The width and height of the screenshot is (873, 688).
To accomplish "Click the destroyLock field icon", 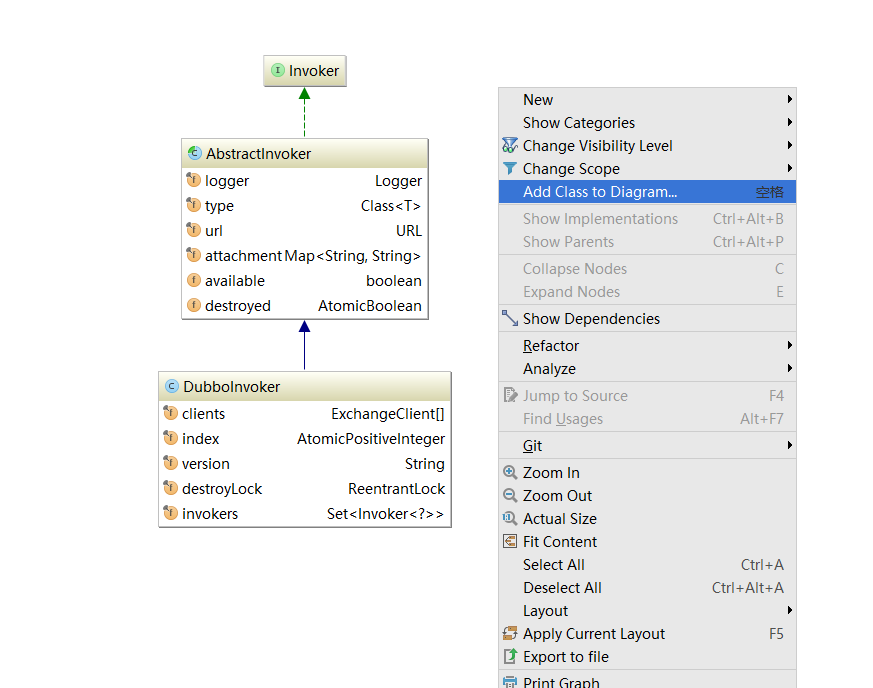I will click(170, 488).
